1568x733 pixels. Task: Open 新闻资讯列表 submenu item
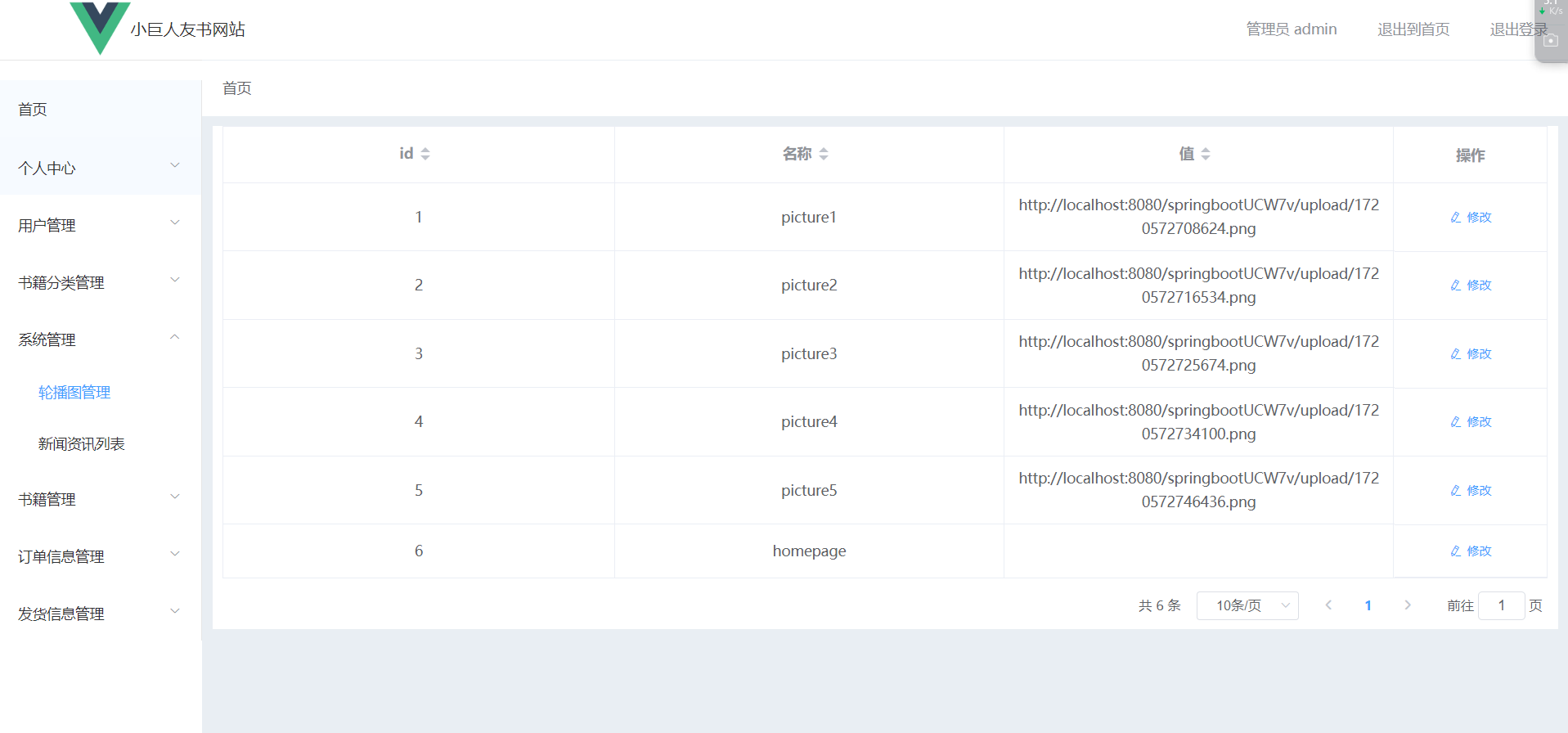(81, 444)
